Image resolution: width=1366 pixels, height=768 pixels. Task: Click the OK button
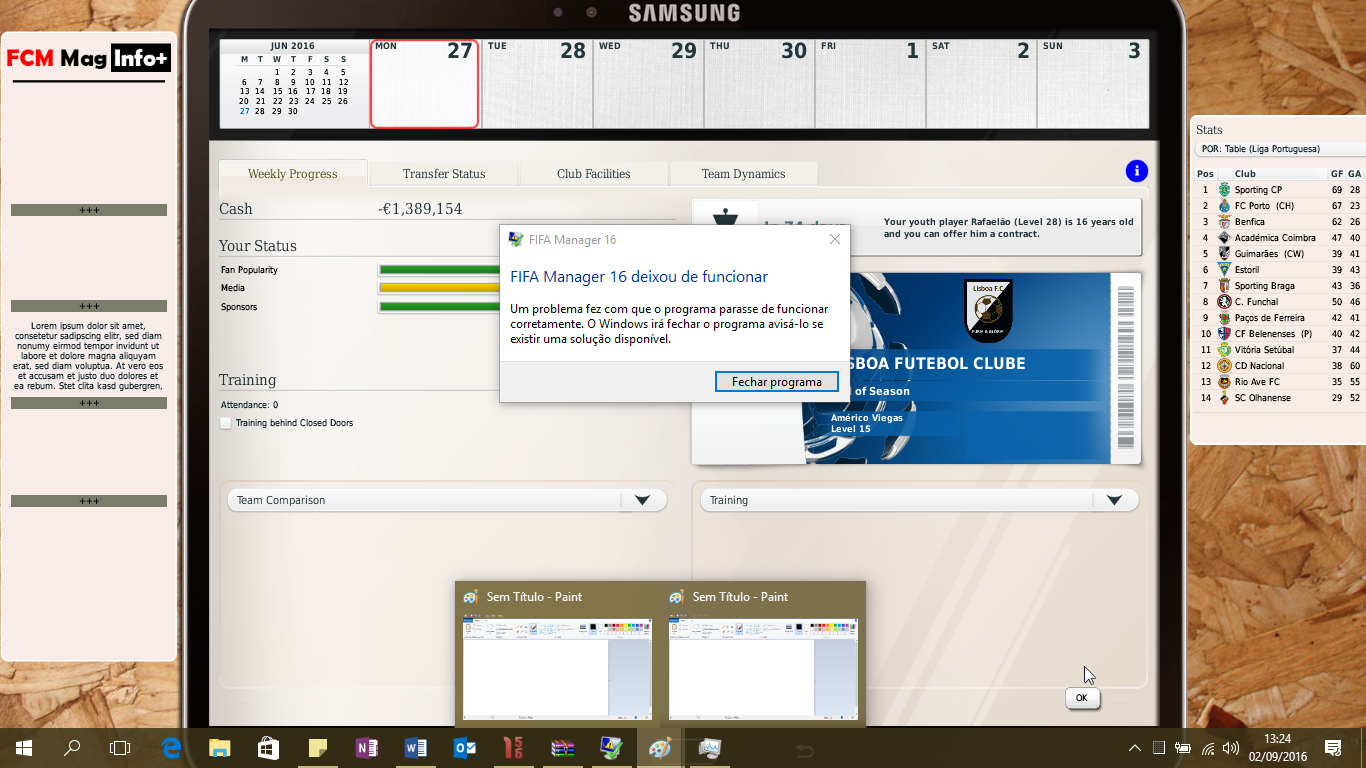(1082, 698)
